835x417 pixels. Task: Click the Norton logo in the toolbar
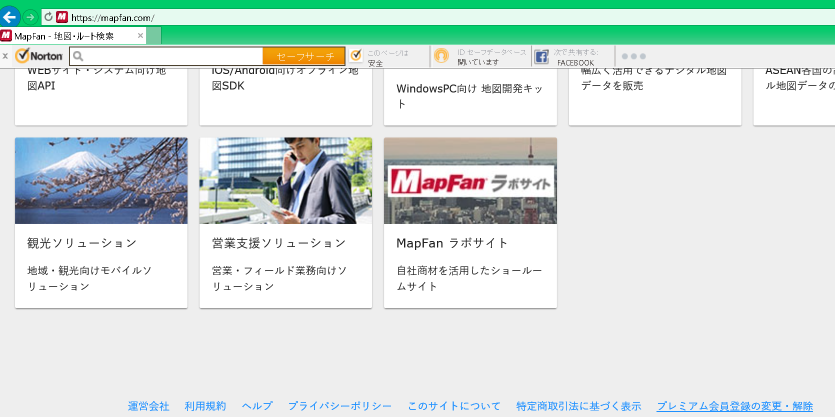(39, 55)
